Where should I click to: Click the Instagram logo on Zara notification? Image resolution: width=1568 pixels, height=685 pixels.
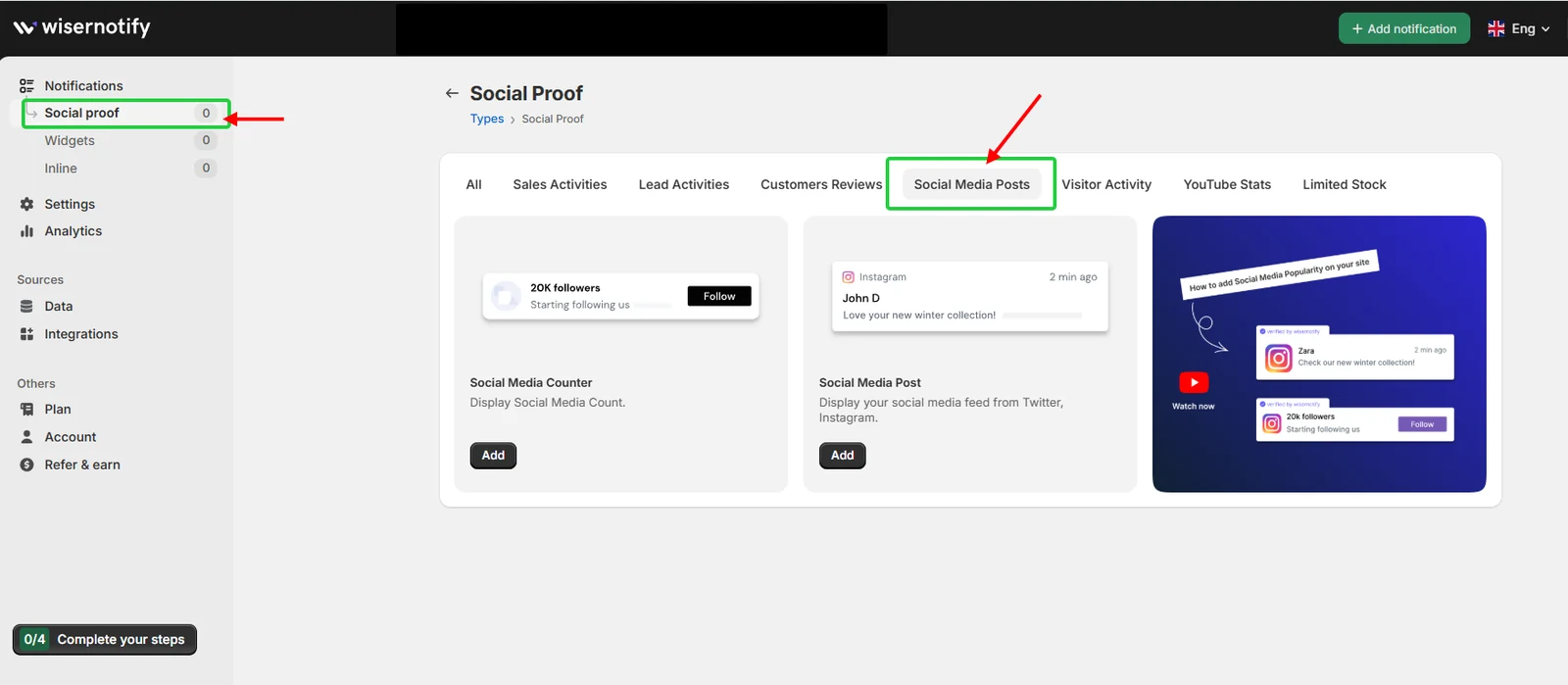[1278, 359]
